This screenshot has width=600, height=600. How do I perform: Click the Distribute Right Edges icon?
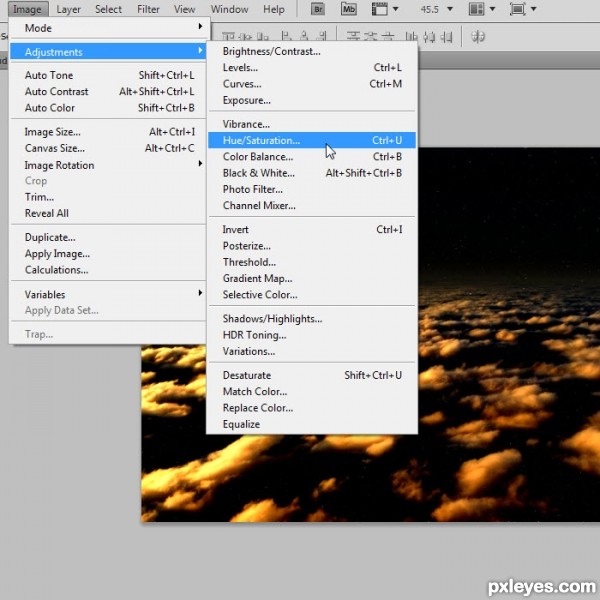(447, 37)
